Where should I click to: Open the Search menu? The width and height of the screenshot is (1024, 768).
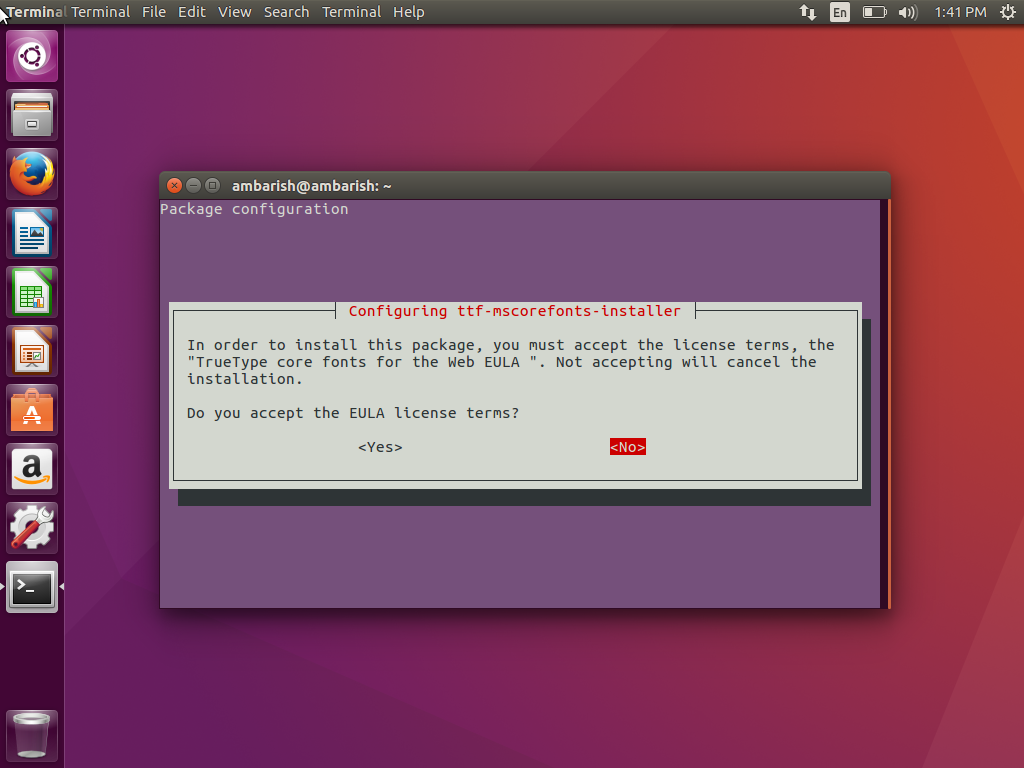coord(287,12)
